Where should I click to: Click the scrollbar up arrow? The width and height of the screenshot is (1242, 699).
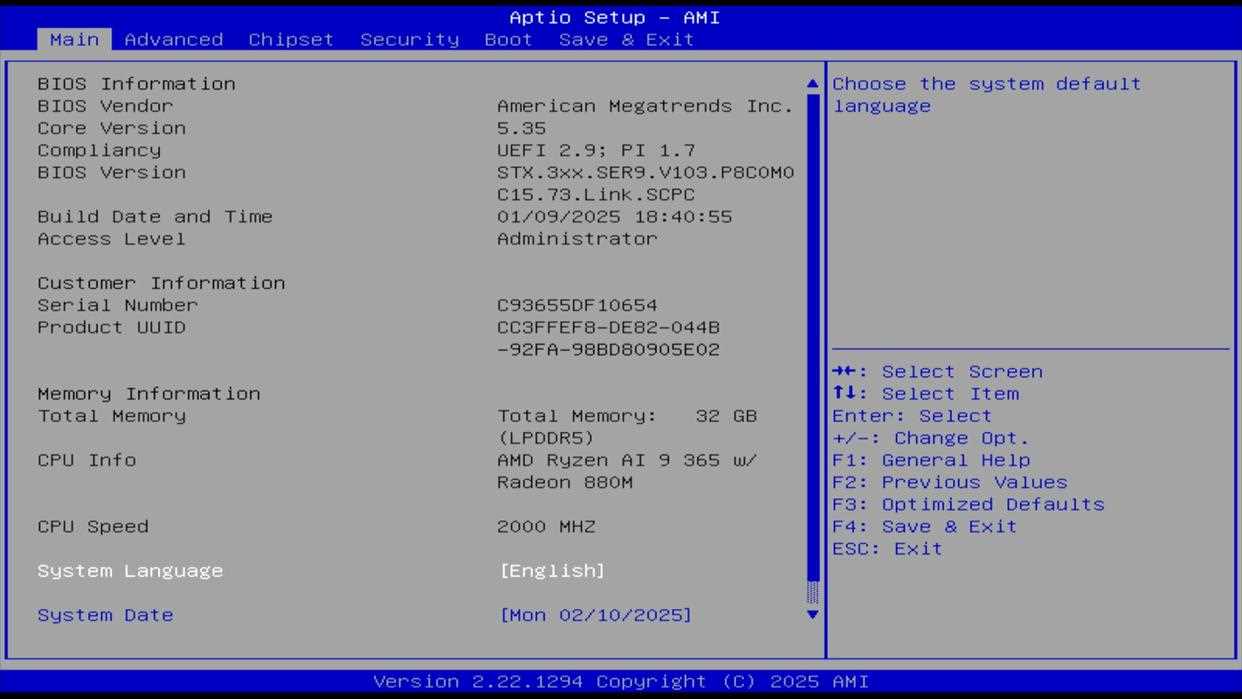(x=812, y=84)
